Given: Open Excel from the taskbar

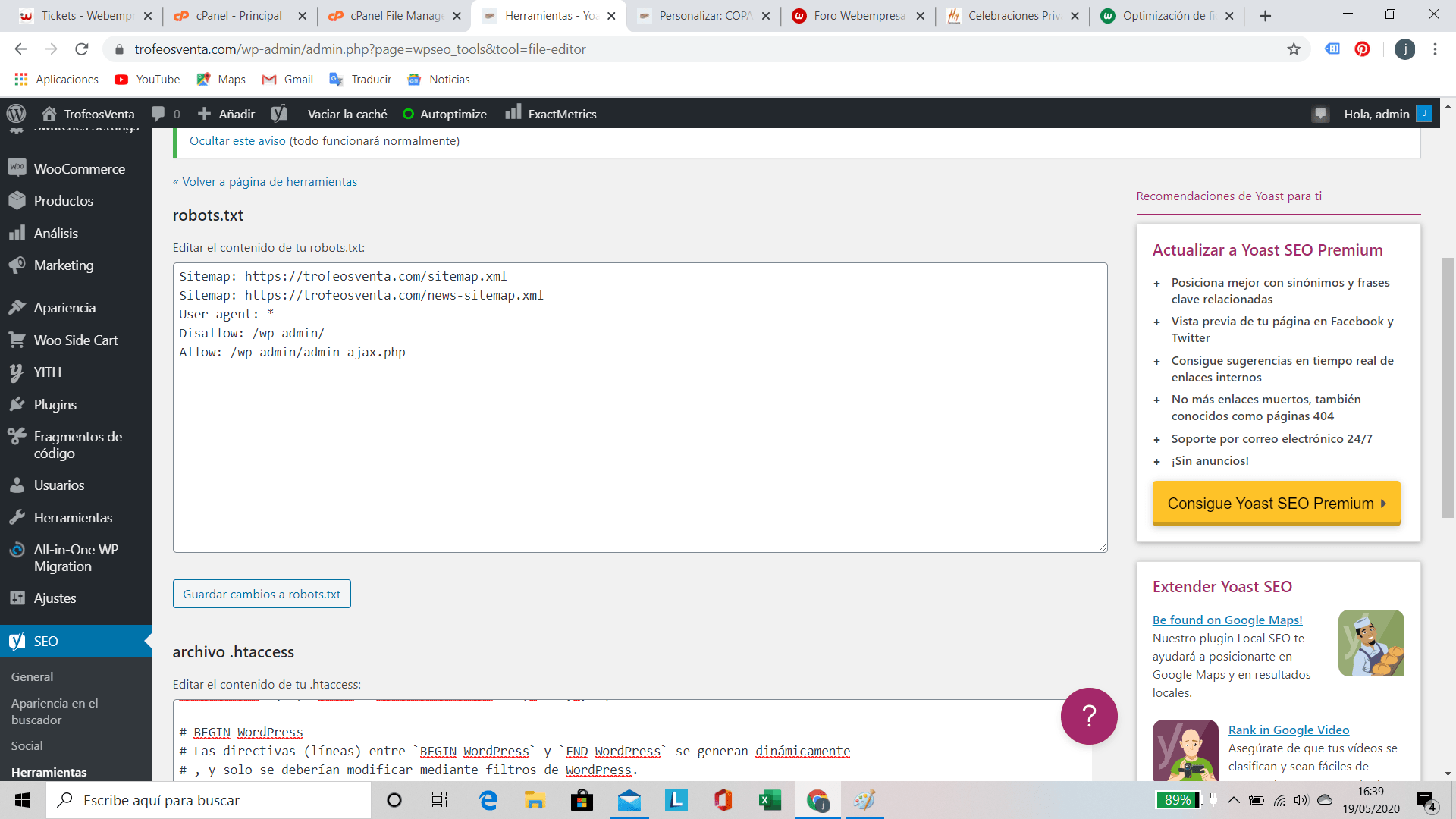Looking at the screenshot, I should 770,800.
